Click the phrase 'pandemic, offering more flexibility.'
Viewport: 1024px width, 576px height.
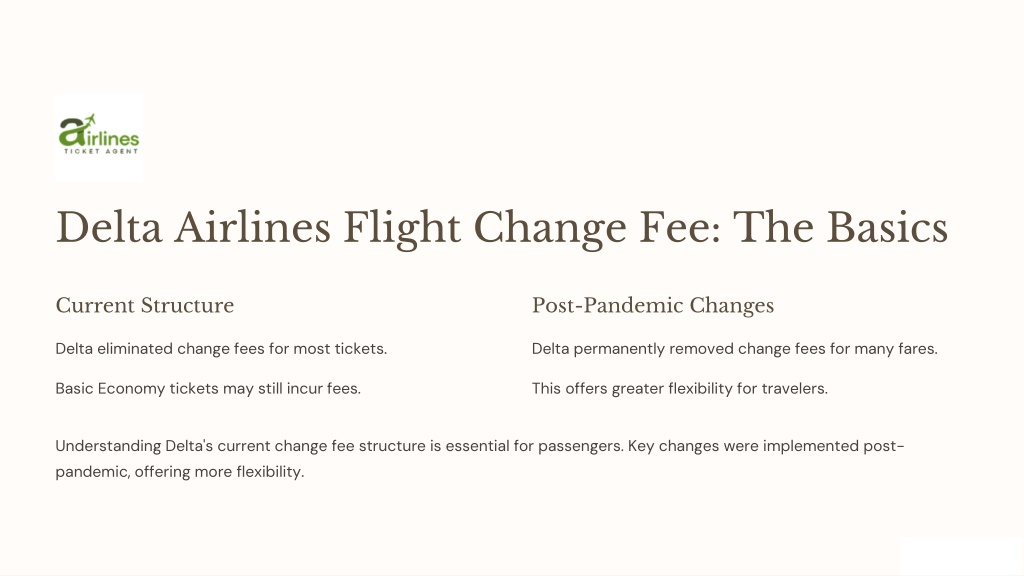(x=180, y=472)
